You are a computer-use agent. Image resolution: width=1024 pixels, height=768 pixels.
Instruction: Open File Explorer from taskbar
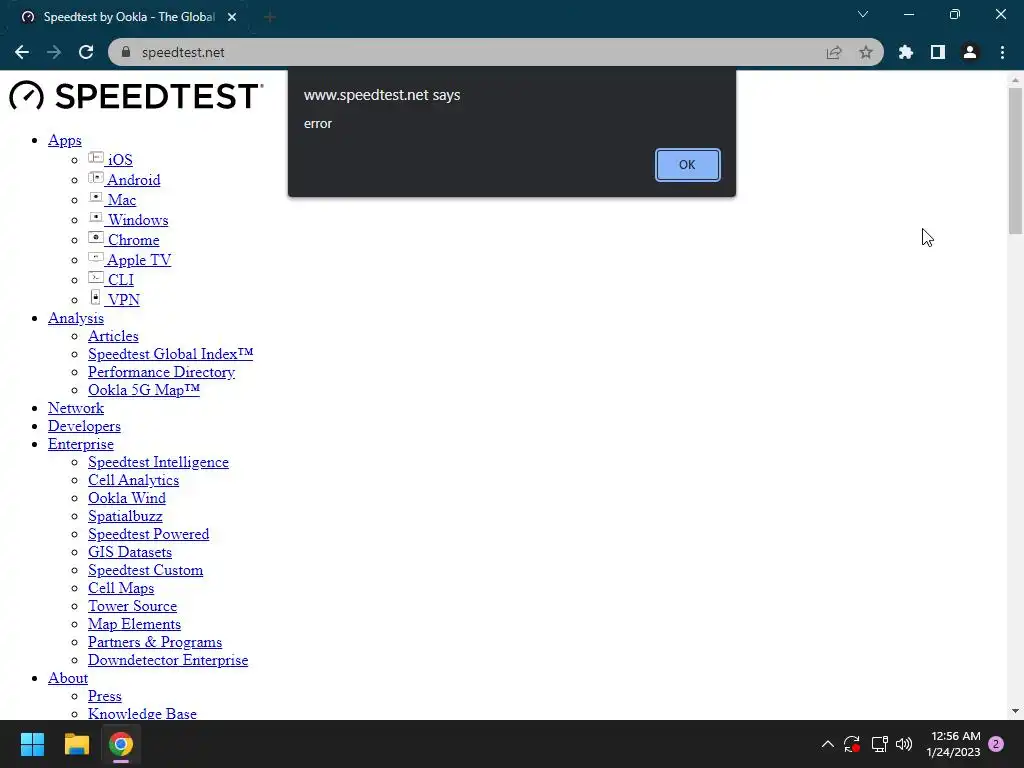click(76, 744)
